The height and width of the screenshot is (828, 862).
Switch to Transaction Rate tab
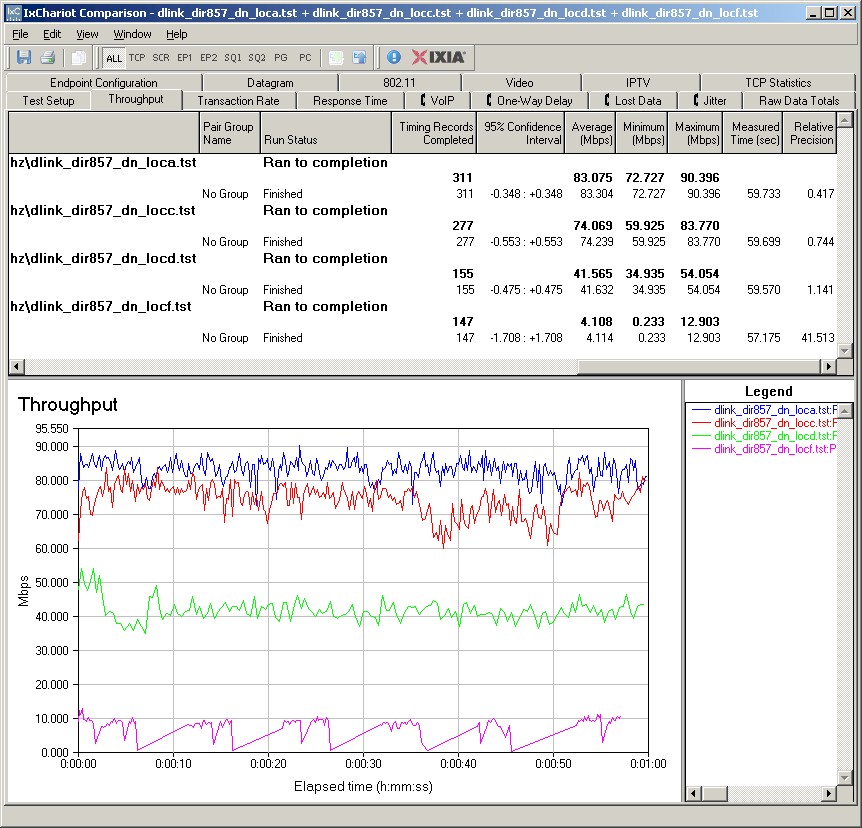coord(238,101)
